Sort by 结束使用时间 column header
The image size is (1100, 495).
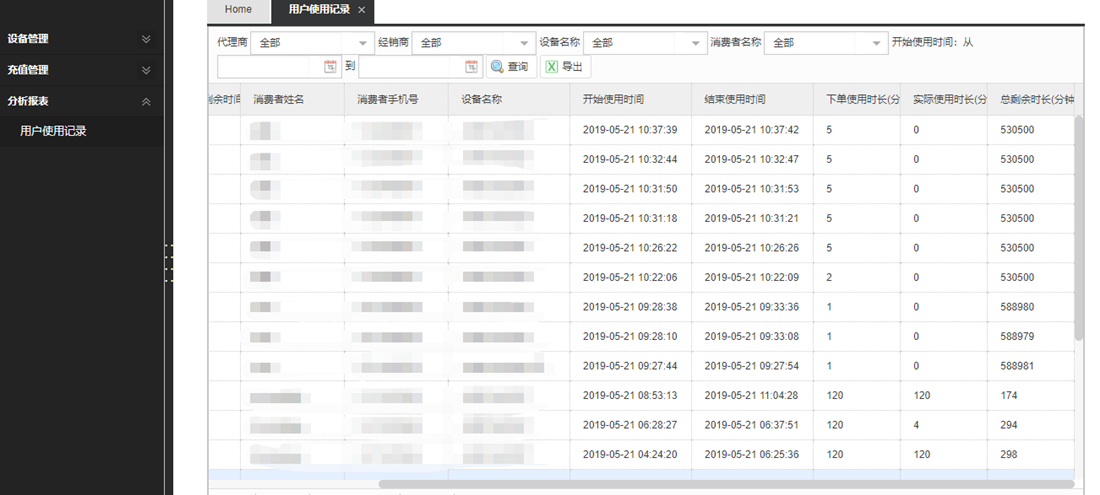pyautogui.click(x=735, y=100)
